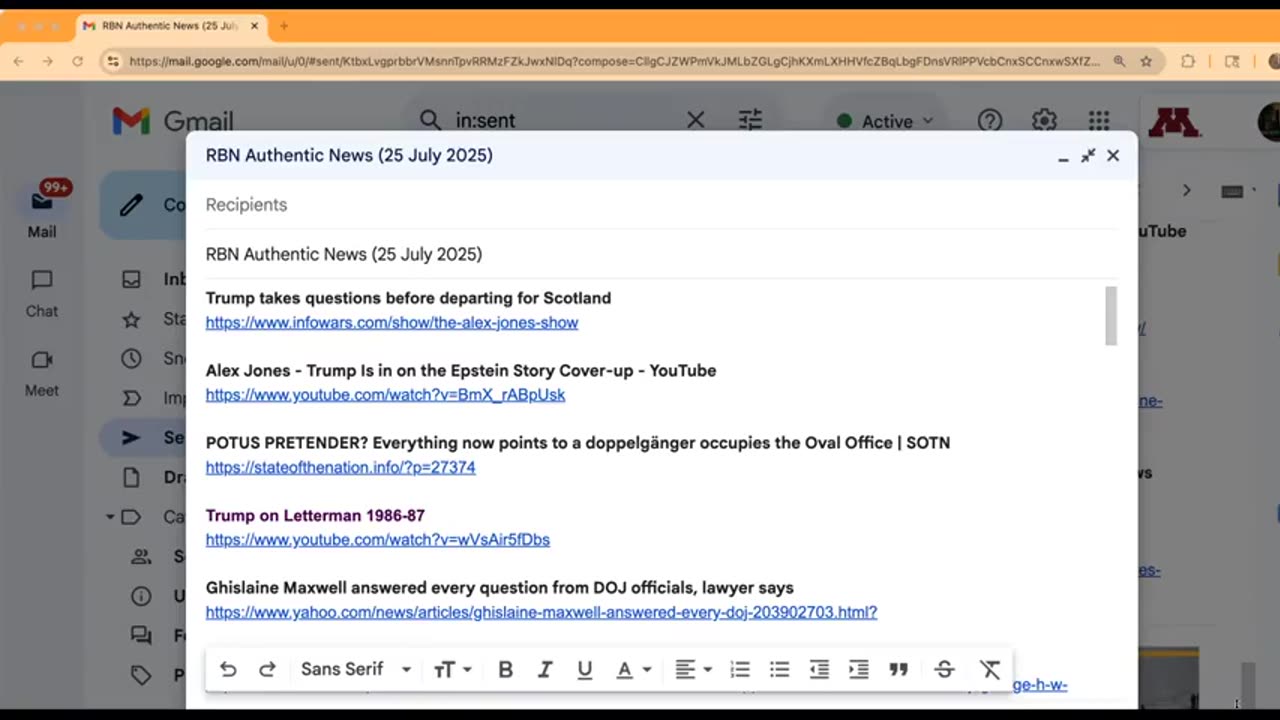Undo the last edit in compose toolbar
The image size is (1280, 720).
click(x=228, y=669)
